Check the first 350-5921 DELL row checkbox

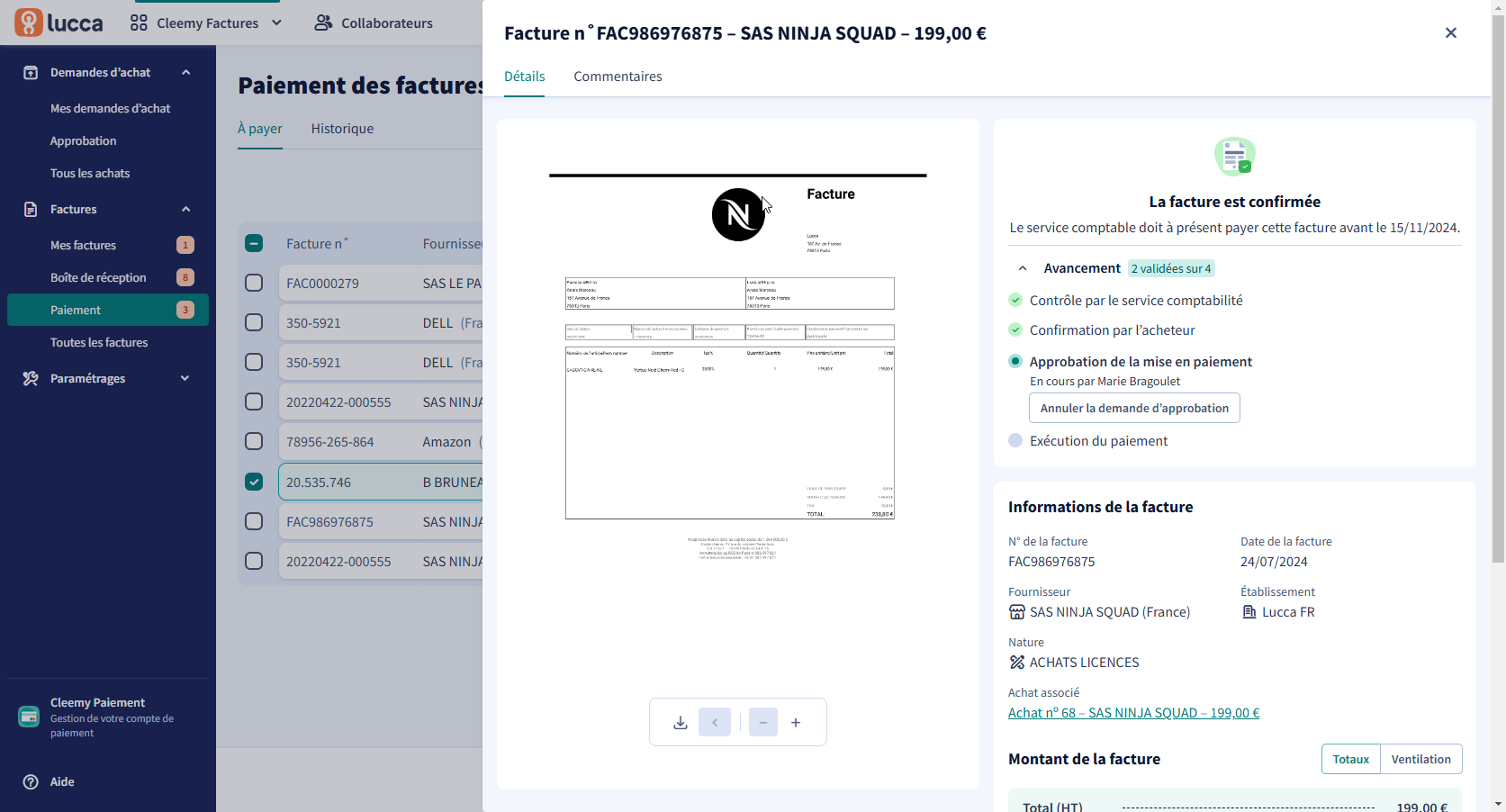(254, 322)
